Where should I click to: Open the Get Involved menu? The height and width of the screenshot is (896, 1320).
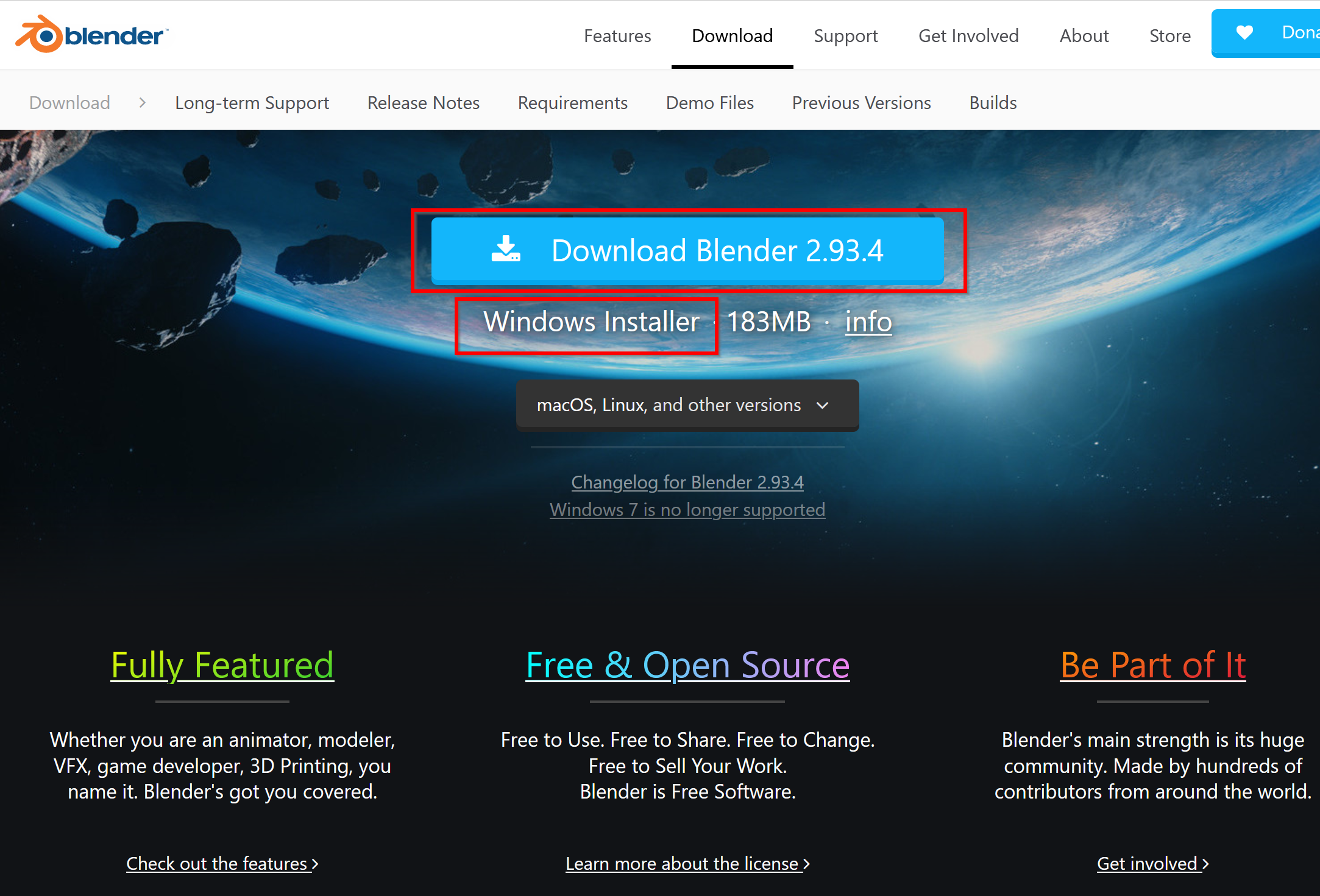coord(968,36)
